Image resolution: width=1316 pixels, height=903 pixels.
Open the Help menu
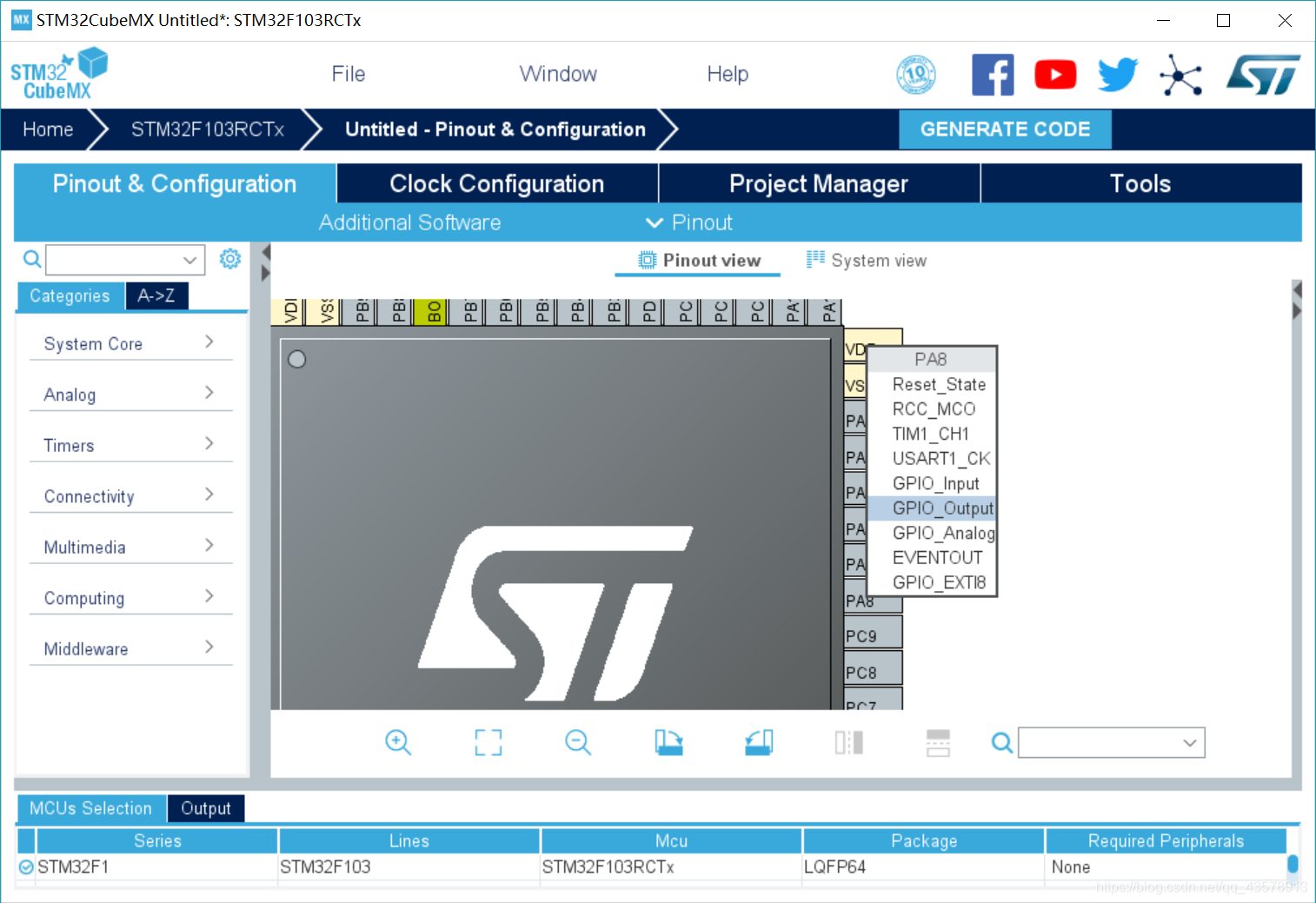[728, 75]
